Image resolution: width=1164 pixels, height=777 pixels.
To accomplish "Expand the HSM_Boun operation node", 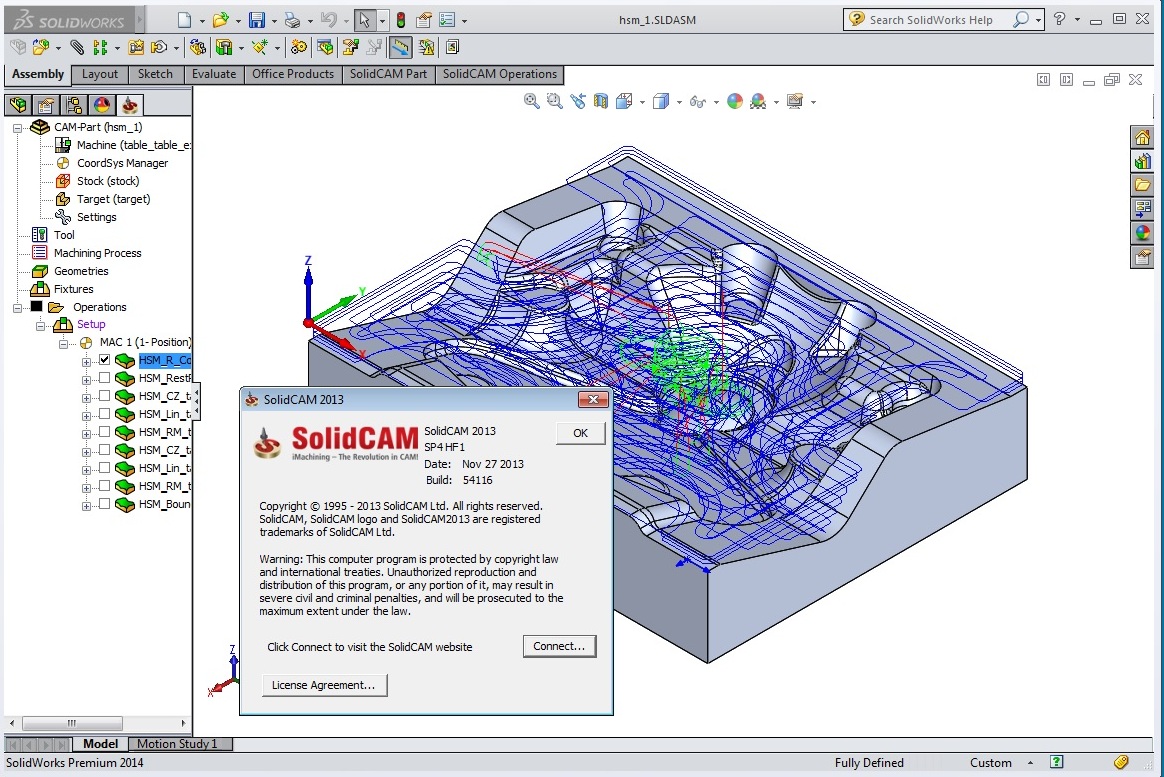I will coord(86,506).
